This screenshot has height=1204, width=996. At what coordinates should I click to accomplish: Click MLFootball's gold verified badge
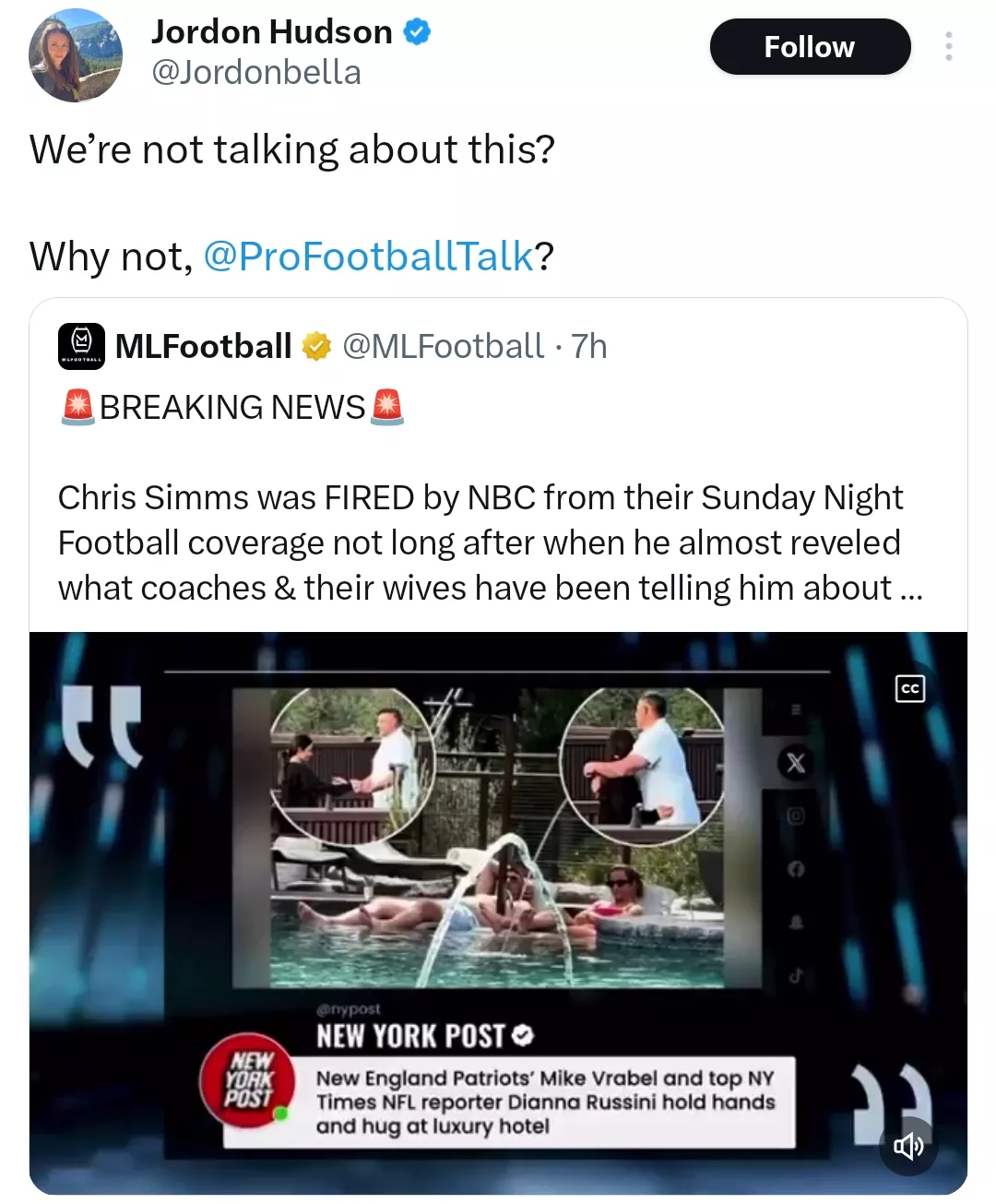317,347
